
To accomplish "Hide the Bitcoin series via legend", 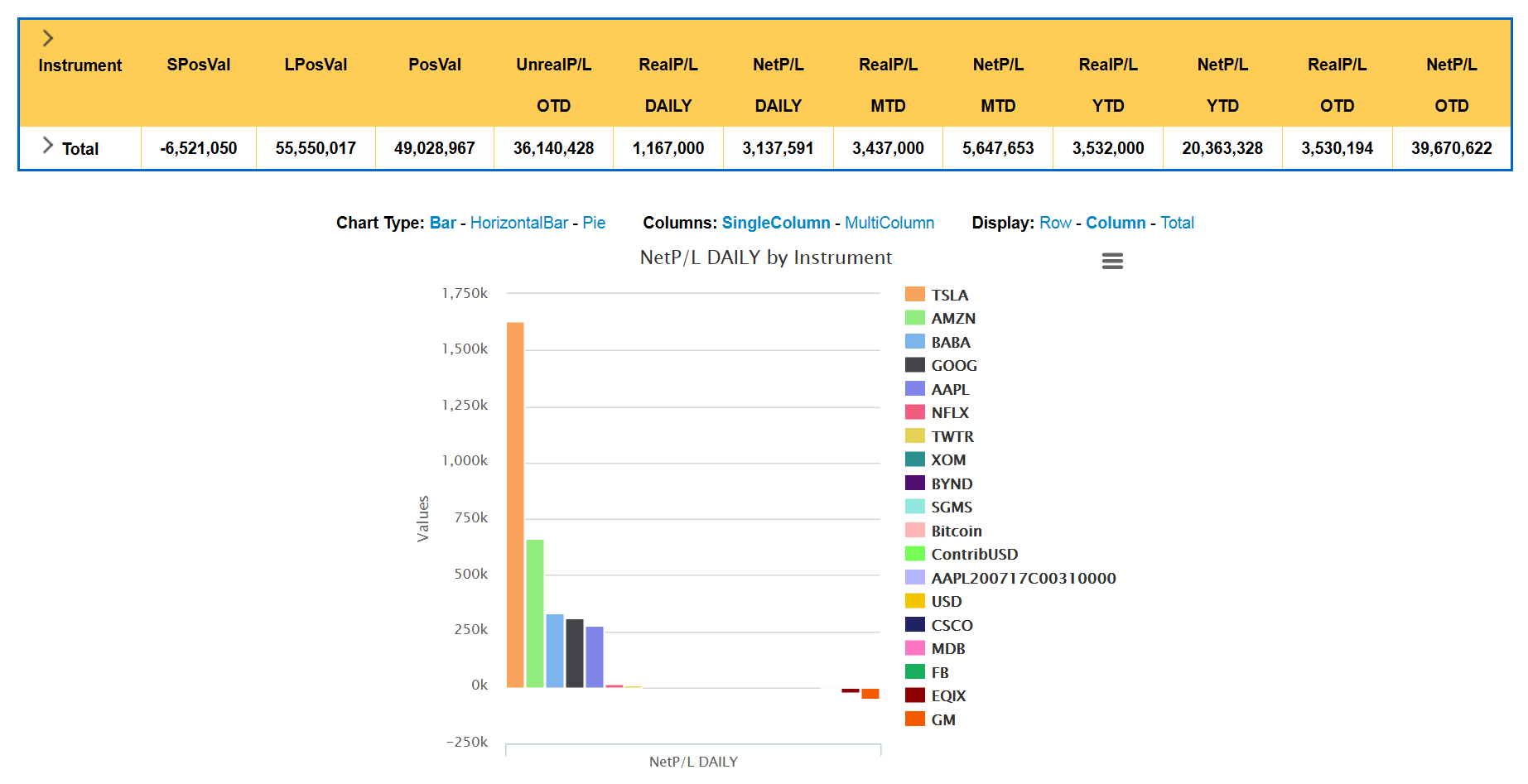I will click(956, 531).
